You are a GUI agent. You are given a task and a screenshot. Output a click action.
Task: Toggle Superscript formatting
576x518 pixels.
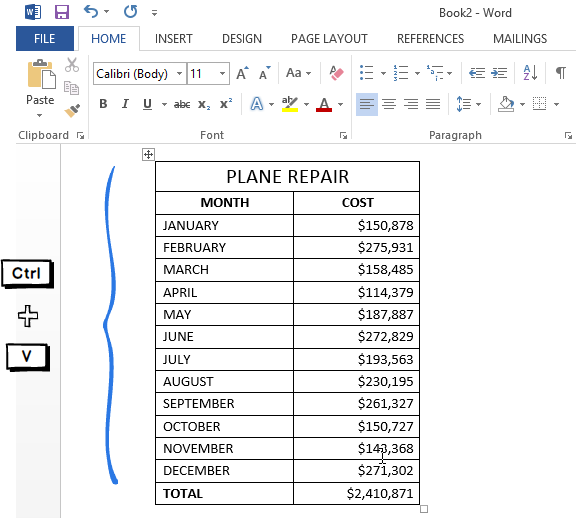tap(226, 104)
